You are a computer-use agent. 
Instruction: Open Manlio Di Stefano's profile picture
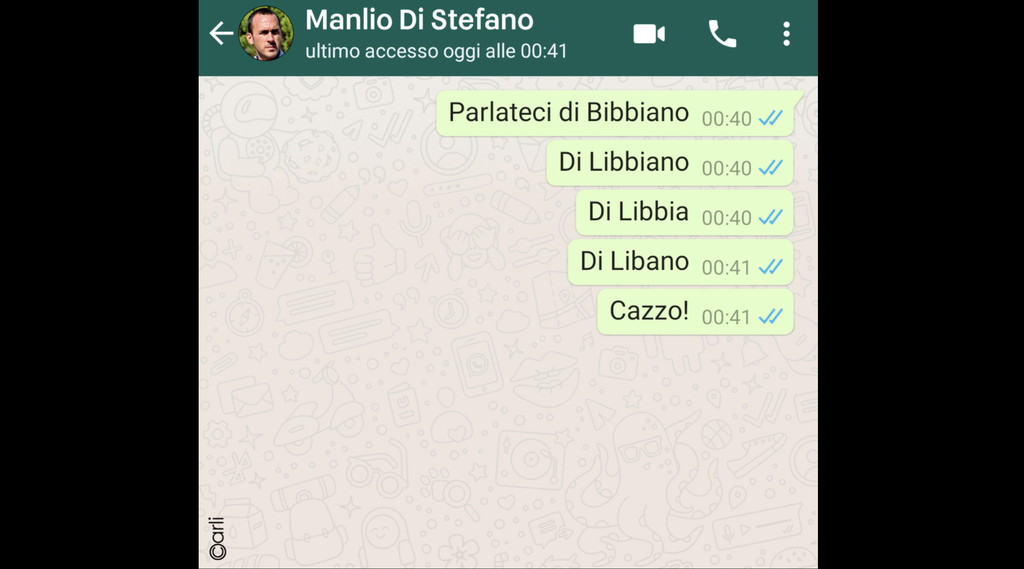point(266,33)
